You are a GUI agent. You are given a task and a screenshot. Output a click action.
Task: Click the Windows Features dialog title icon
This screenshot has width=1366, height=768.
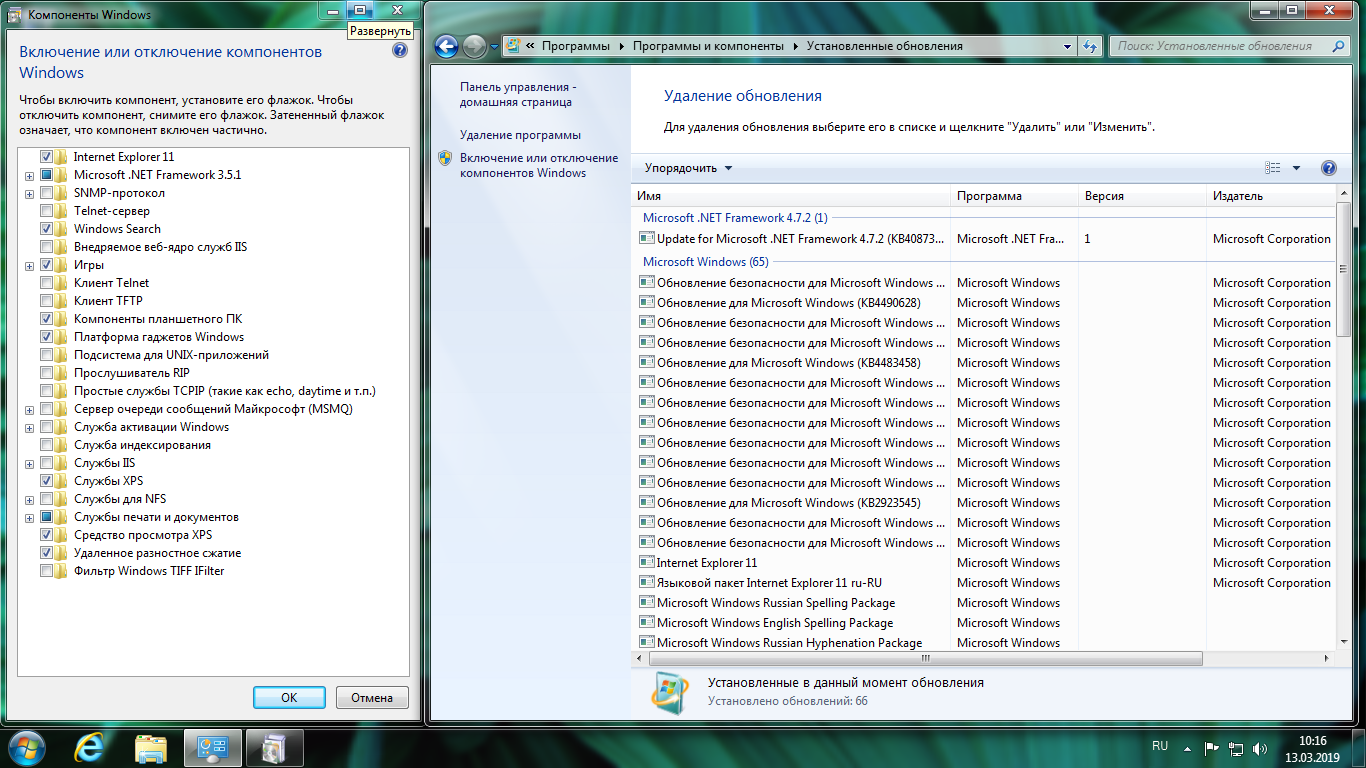[15, 14]
